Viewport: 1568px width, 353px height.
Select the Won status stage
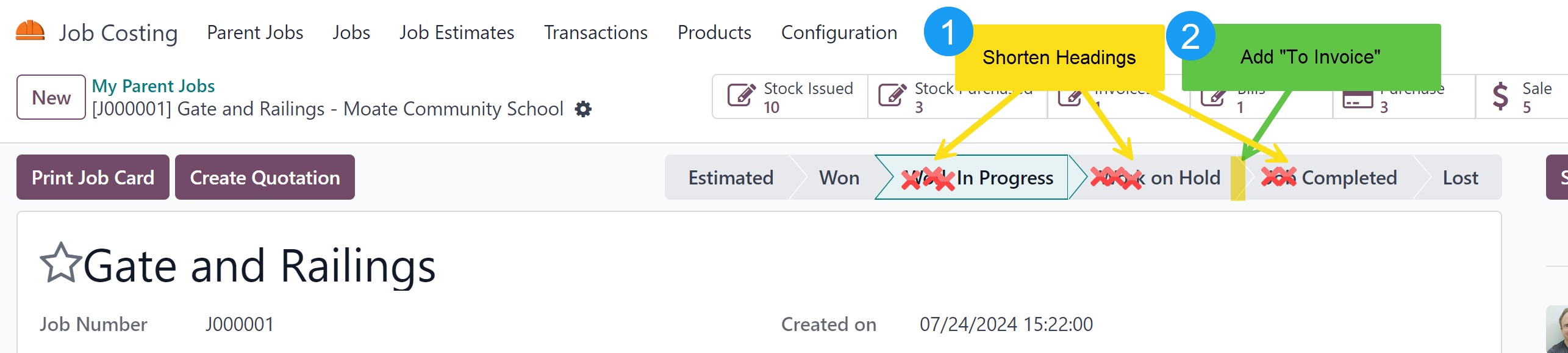[839, 178]
